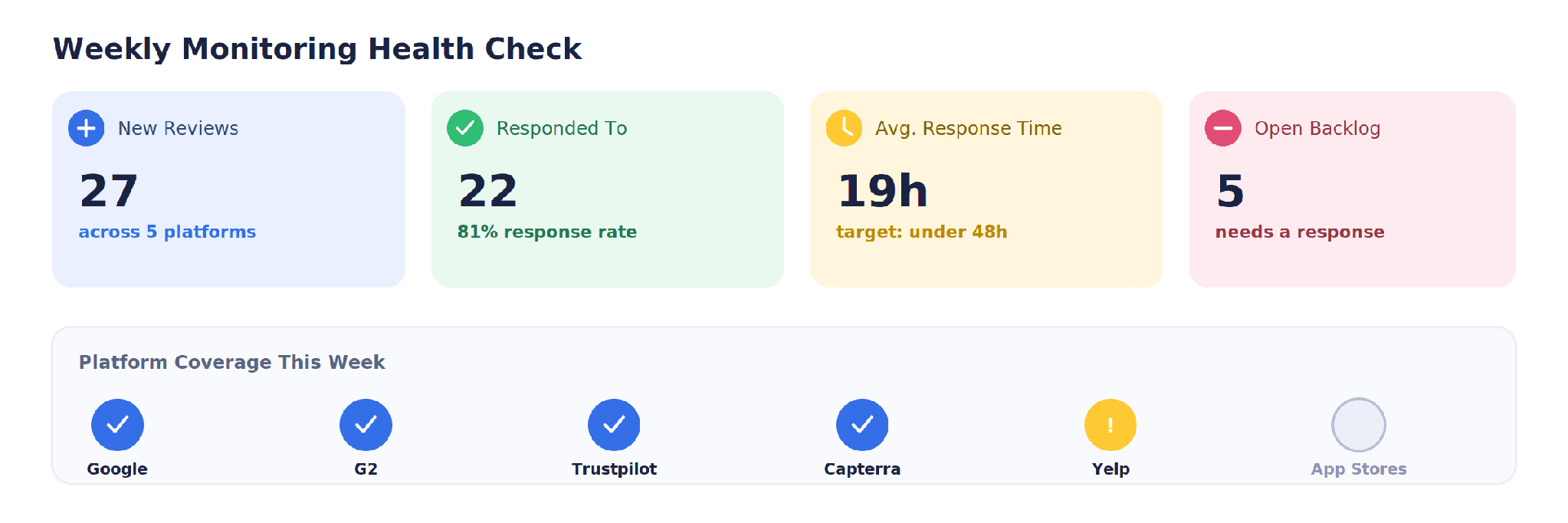Screen dimensions: 1568x523
Task: Select the G2 coverage check icon
Action: point(366,425)
